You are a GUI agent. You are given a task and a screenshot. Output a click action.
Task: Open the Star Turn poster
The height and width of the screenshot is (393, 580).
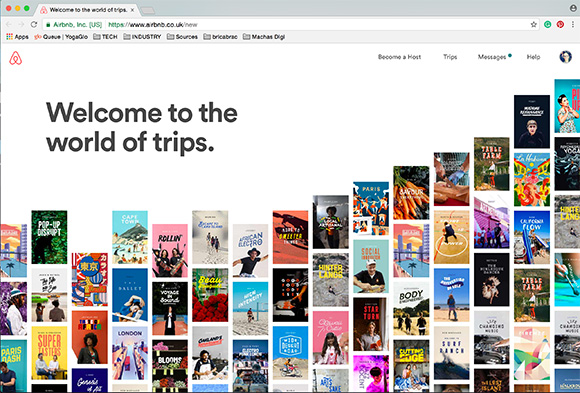click(371, 324)
